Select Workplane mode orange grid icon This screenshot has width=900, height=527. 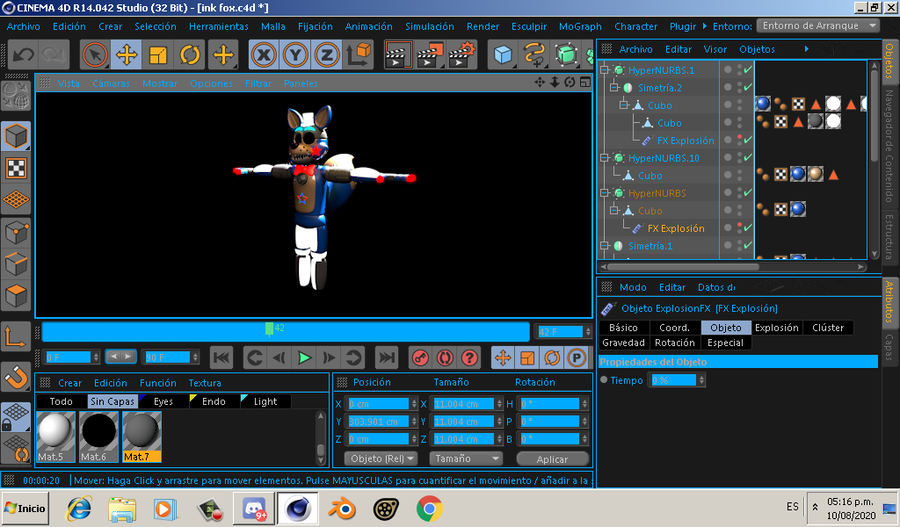15,199
